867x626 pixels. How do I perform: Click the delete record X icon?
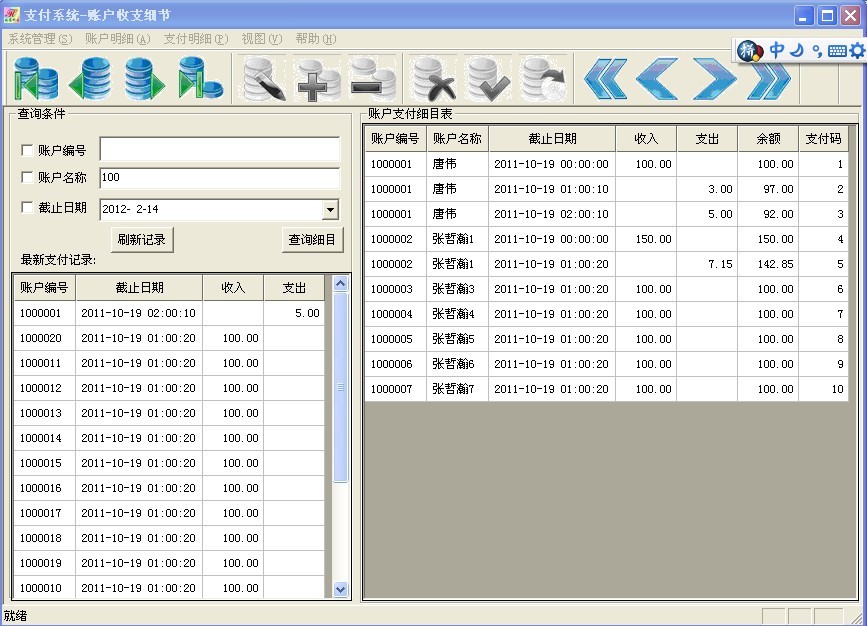point(435,78)
